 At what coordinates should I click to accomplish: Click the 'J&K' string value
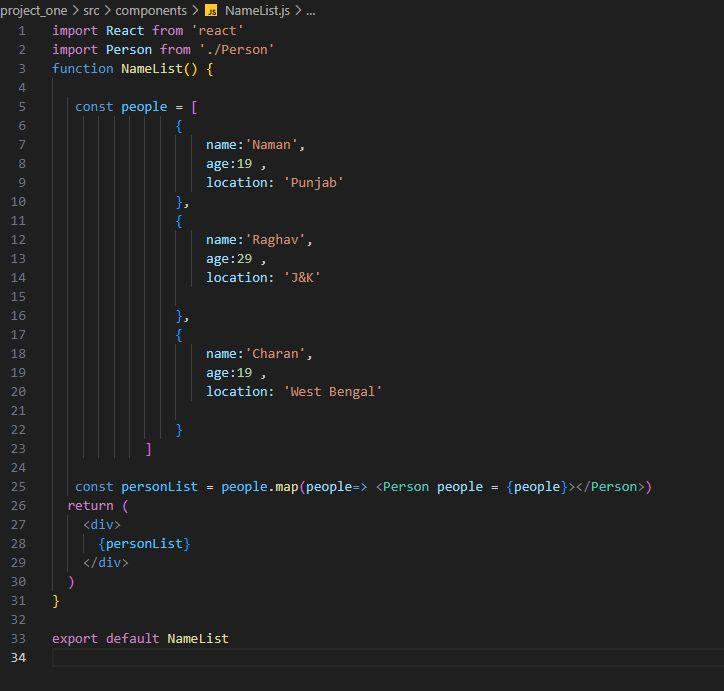(302, 278)
